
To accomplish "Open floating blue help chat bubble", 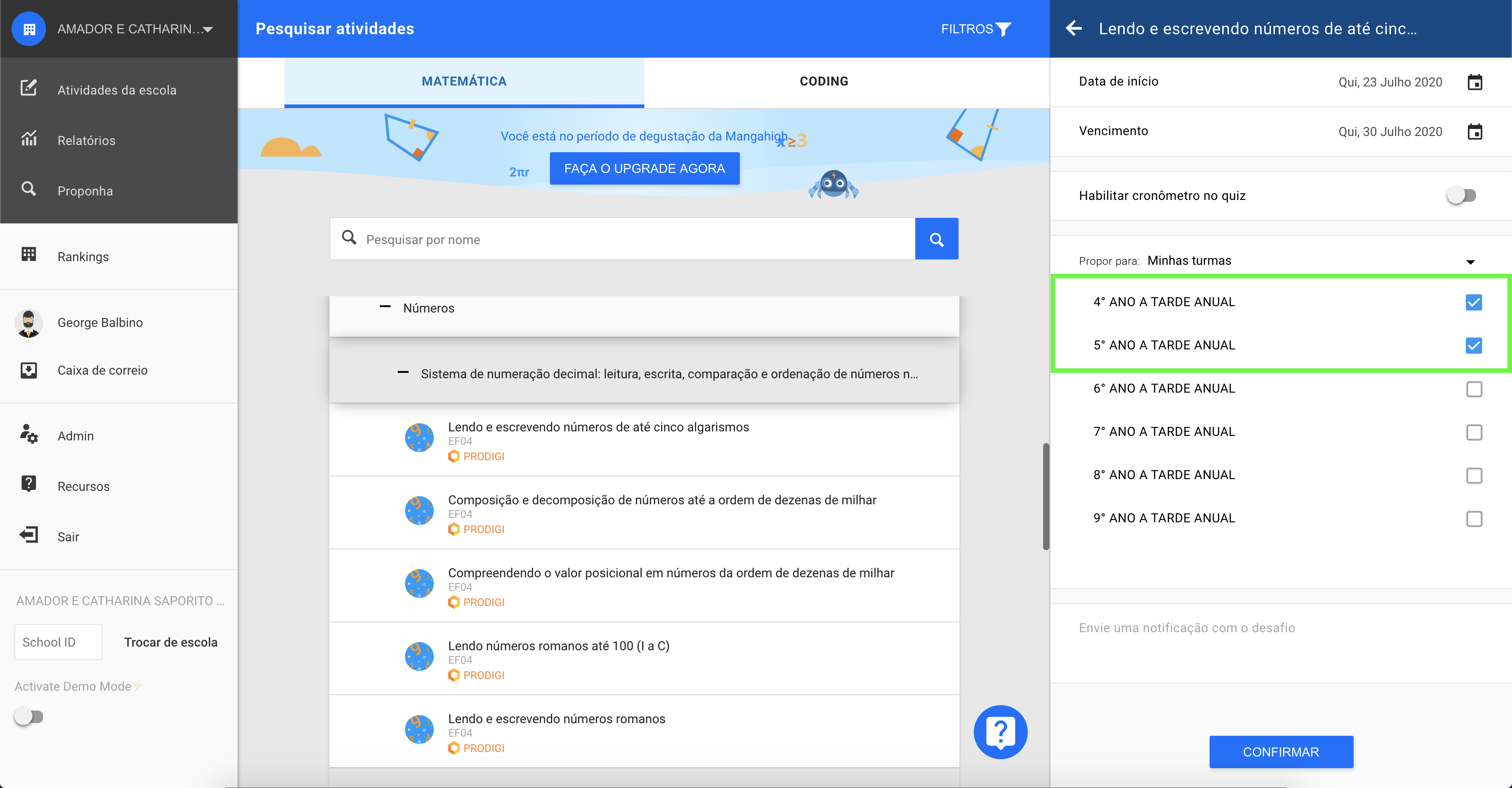I will coord(1001,732).
